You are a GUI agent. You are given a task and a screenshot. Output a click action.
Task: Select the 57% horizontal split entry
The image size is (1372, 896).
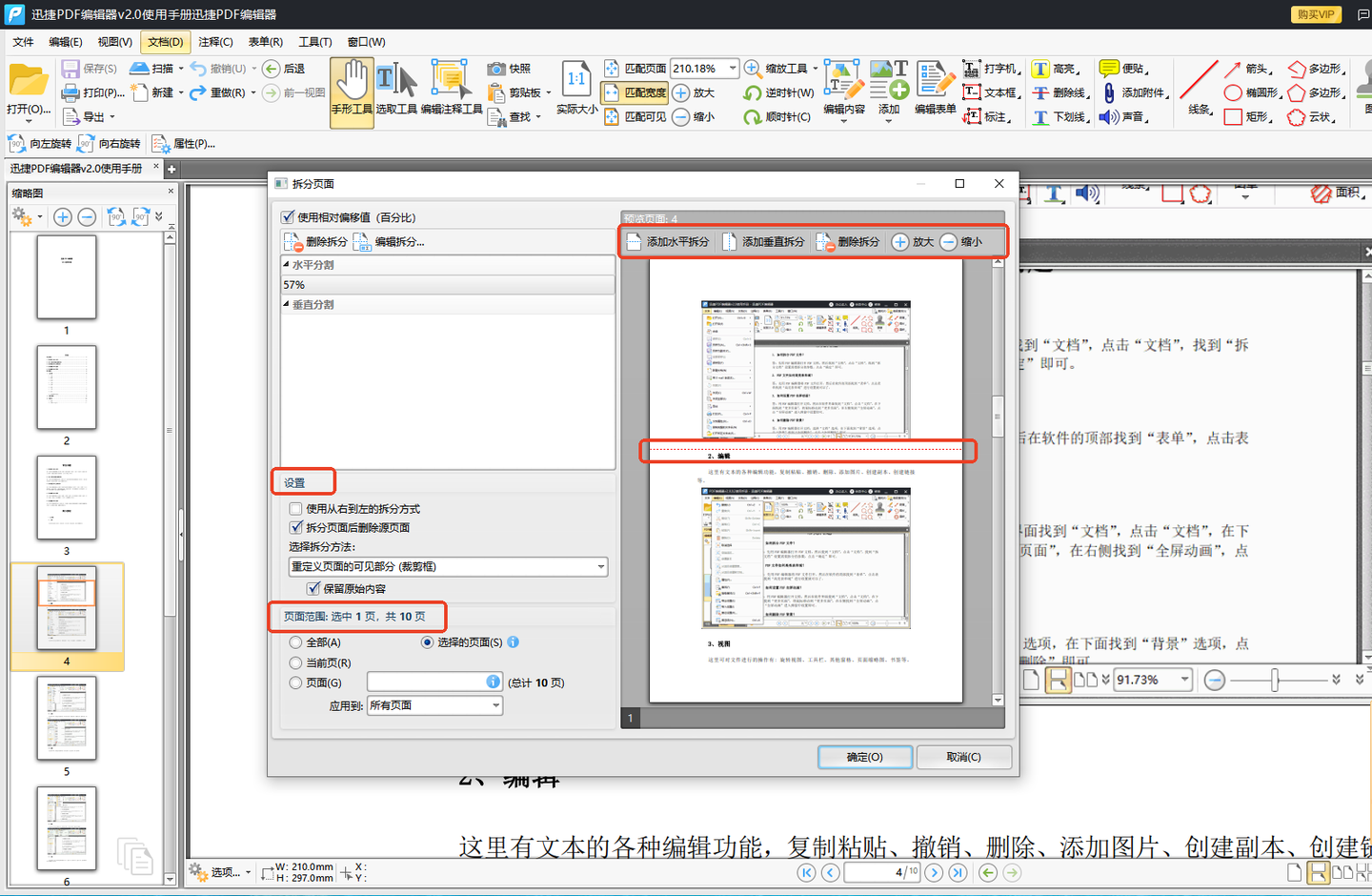pos(448,285)
